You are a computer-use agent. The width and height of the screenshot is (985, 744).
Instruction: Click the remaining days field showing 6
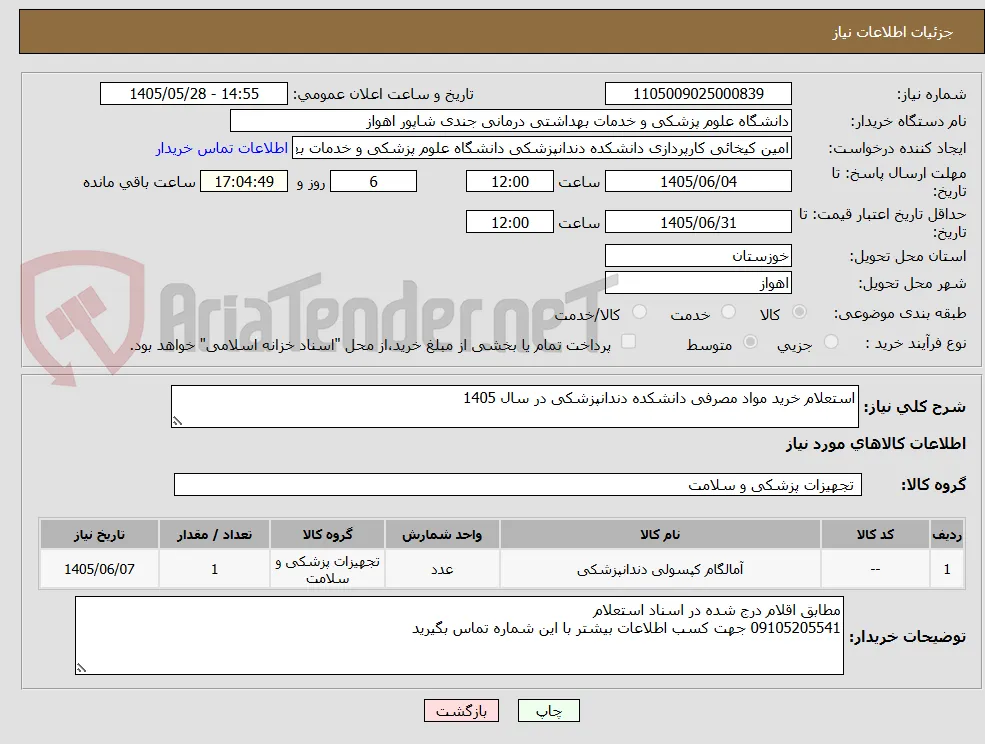coord(373,182)
